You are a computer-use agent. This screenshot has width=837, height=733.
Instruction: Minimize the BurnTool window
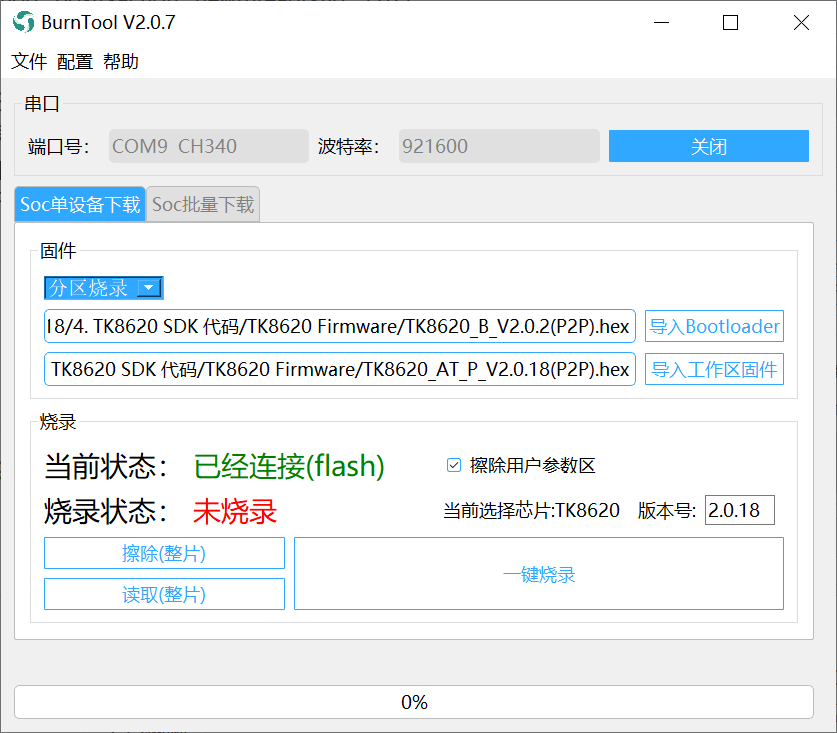pyautogui.click(x=661, y=22)
